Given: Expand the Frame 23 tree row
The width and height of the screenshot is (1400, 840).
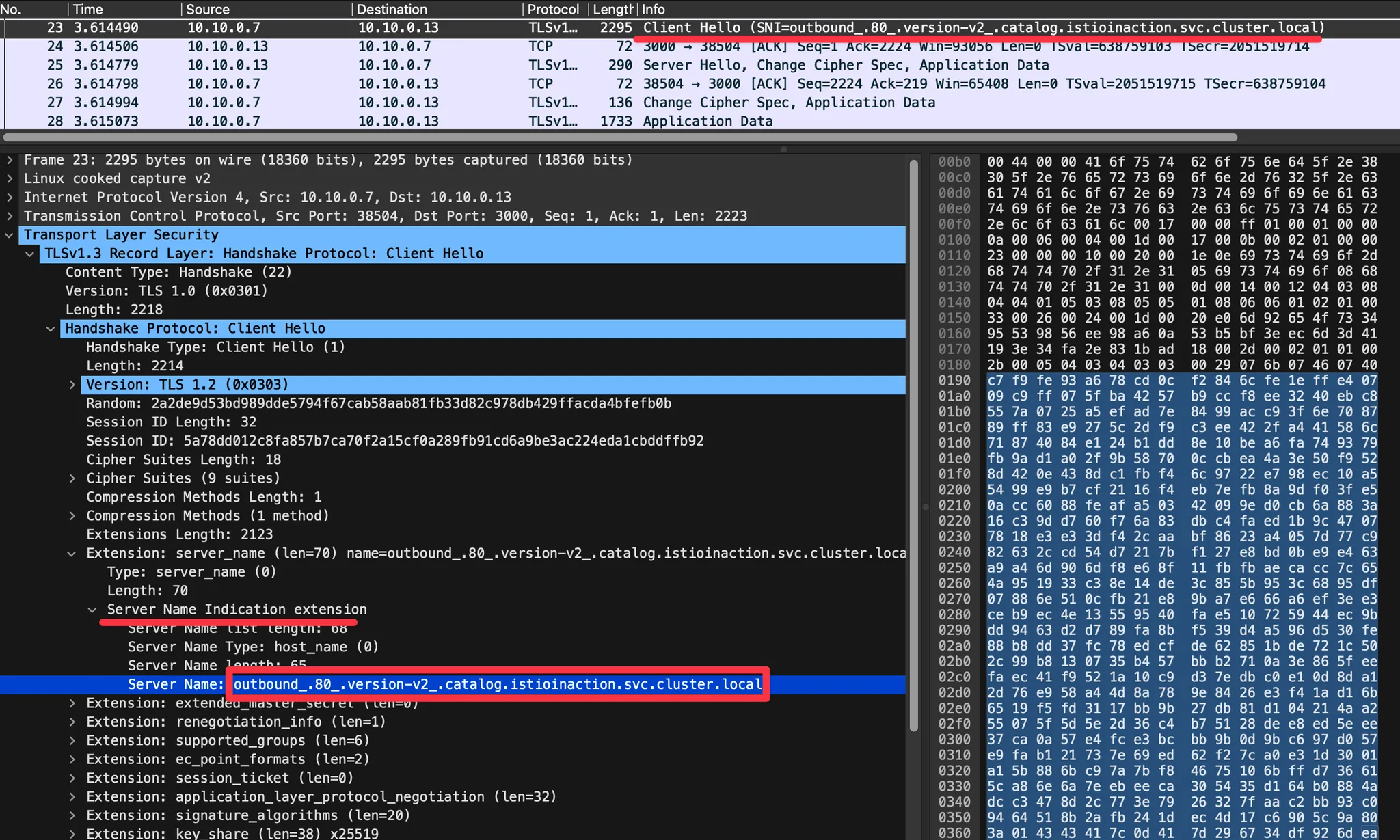Looking at the screenshot, I should (x=10, y=160).
